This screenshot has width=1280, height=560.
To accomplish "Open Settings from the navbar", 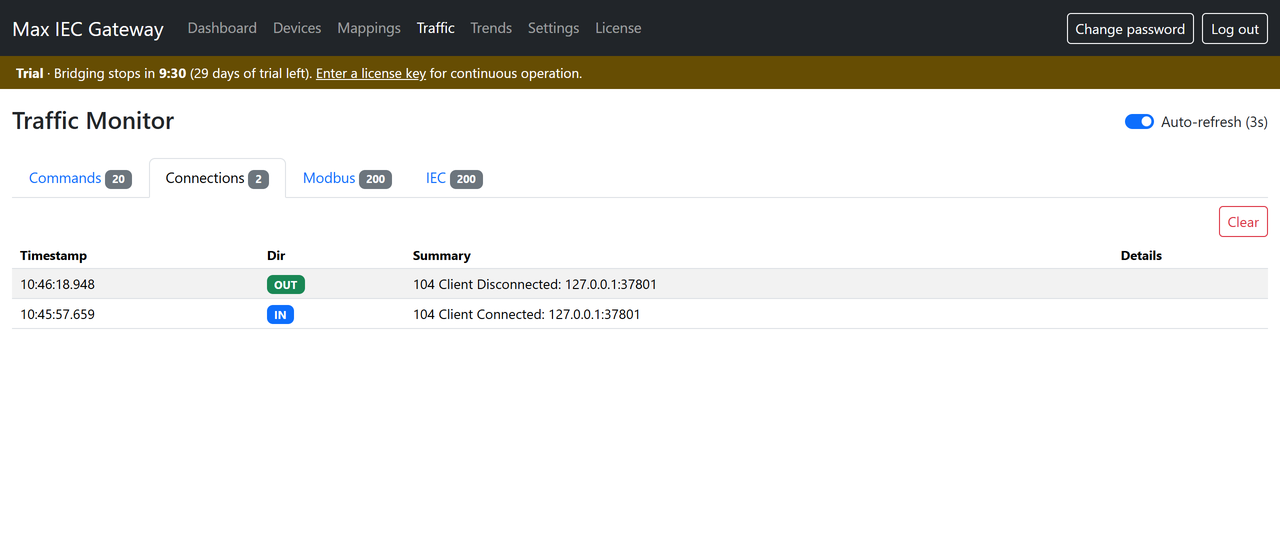I will click(x=553, y=28).
